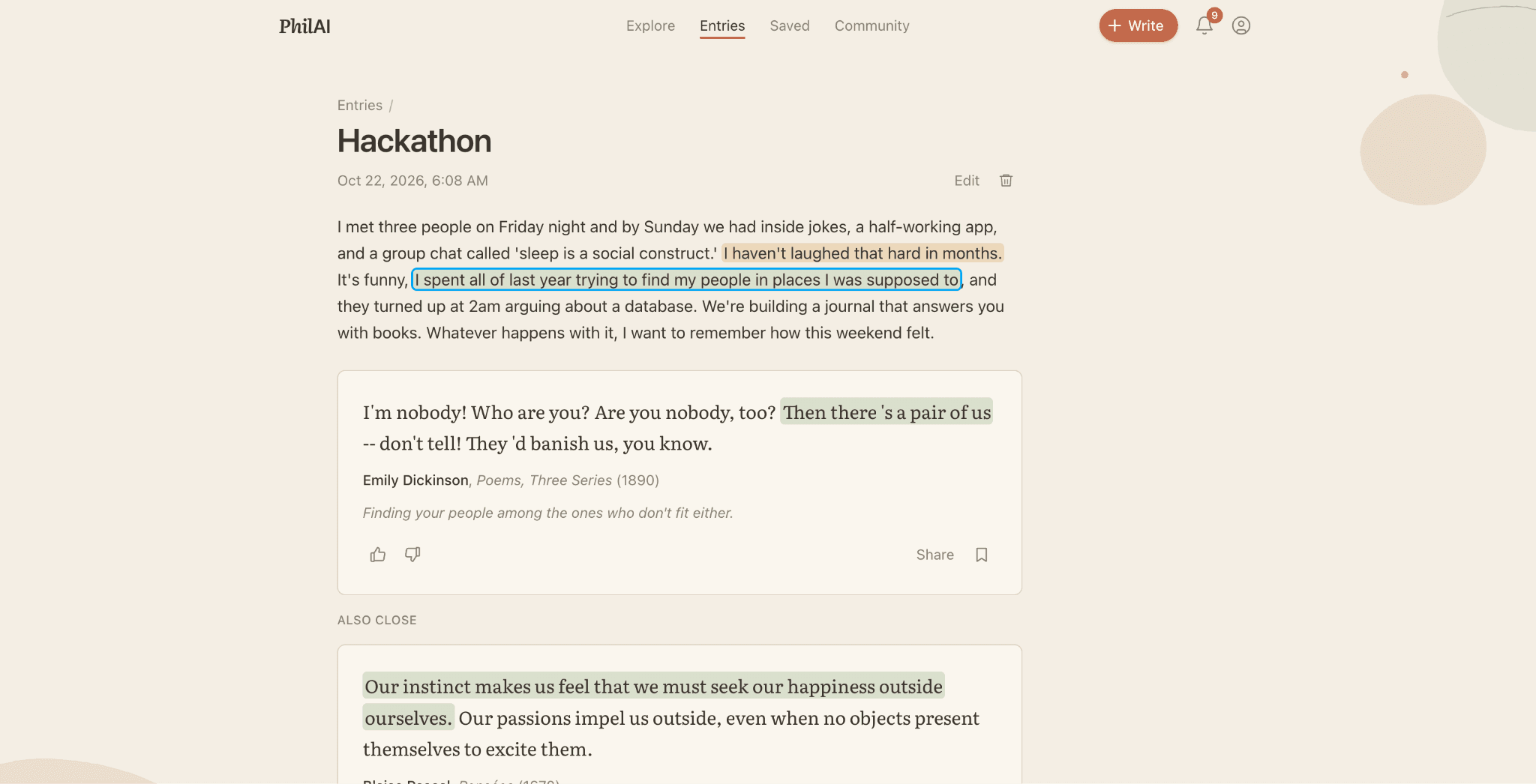
Task: Click 'Poems, Three Series (1890)' source
Action: click(568, 480)
